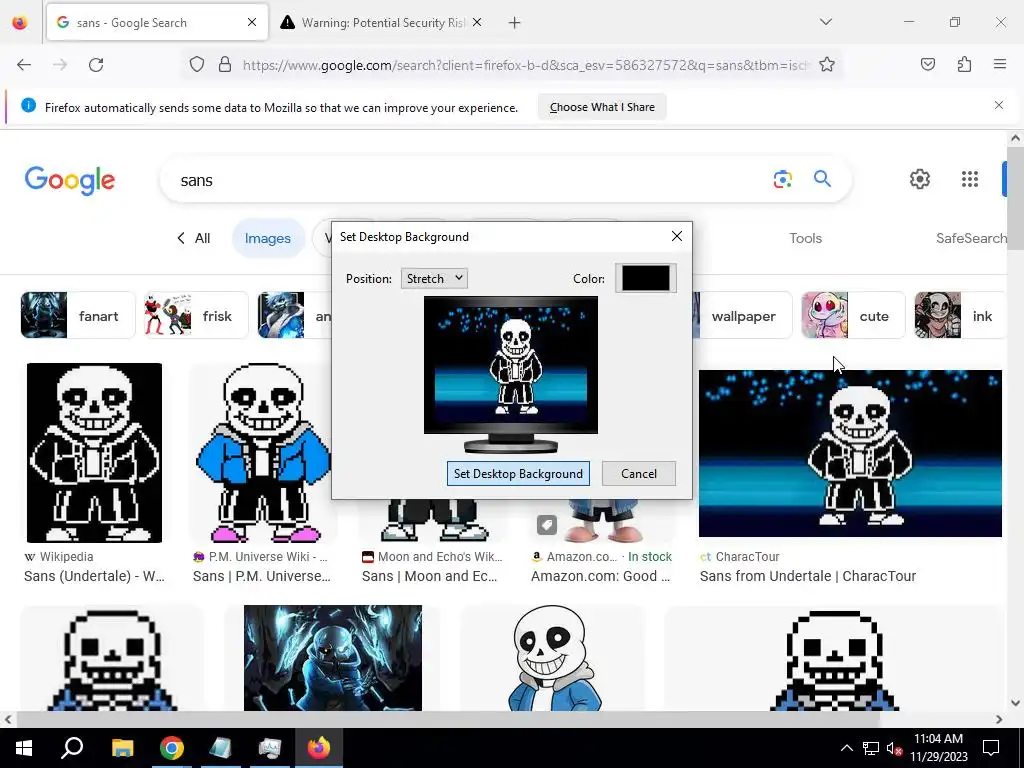
Task: Click the black Color swatch in dialog
Action: 645,278
